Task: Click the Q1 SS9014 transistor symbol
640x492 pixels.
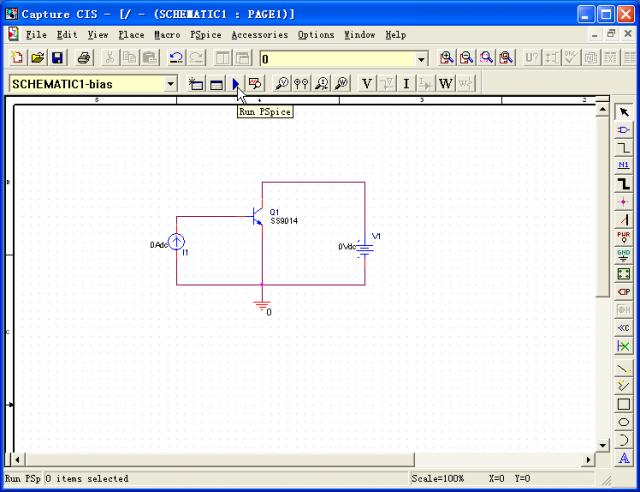Action: (258, 216)
